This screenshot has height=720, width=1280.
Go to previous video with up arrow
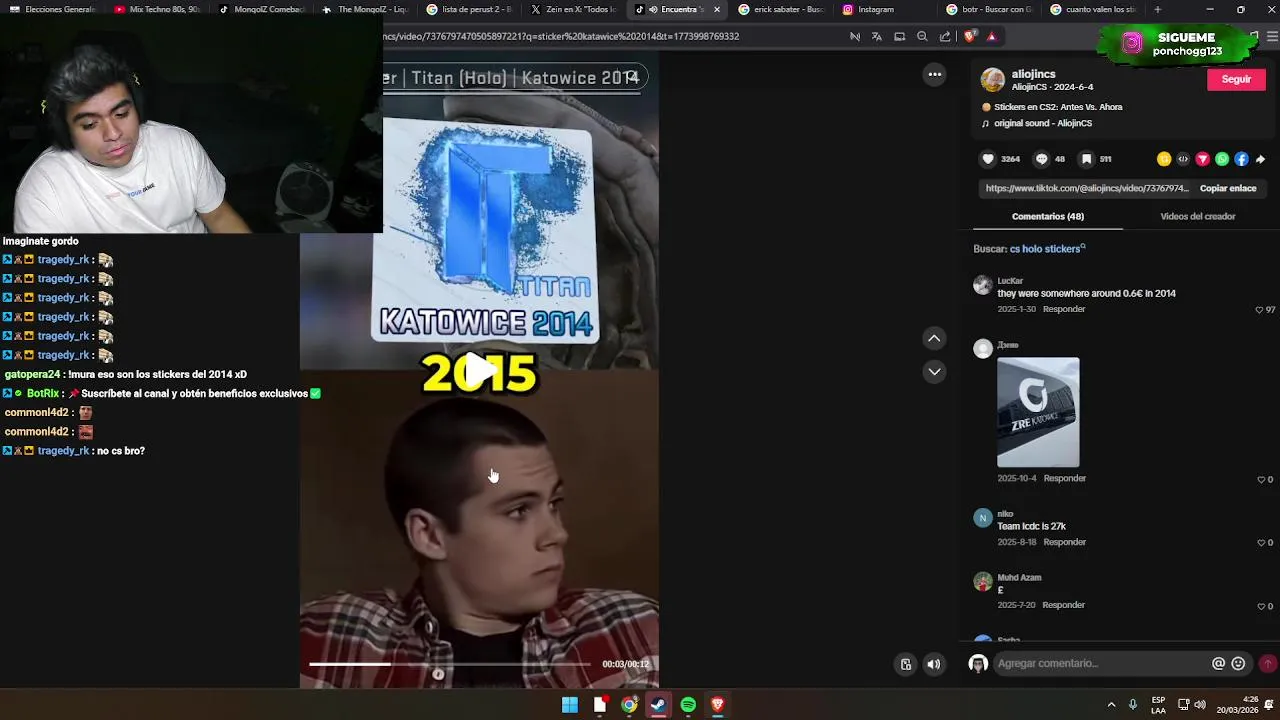pos(934,339)
